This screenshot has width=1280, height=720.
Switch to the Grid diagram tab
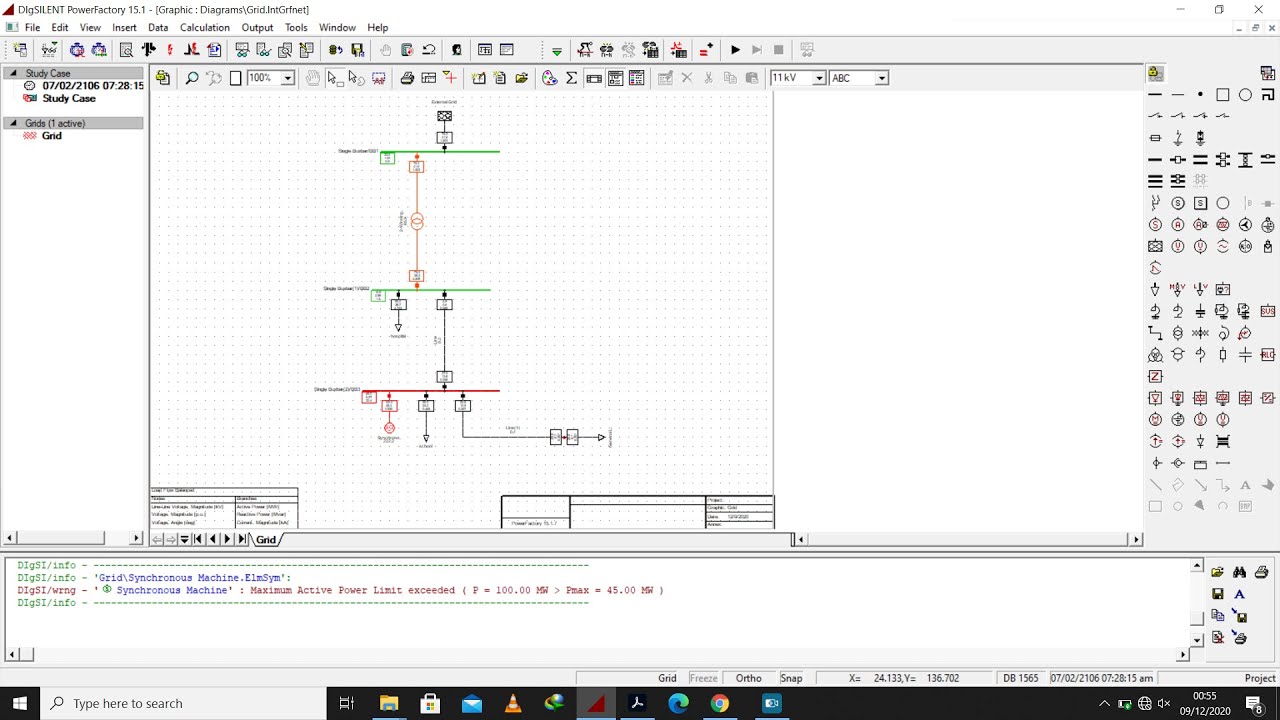click(265, 540)
